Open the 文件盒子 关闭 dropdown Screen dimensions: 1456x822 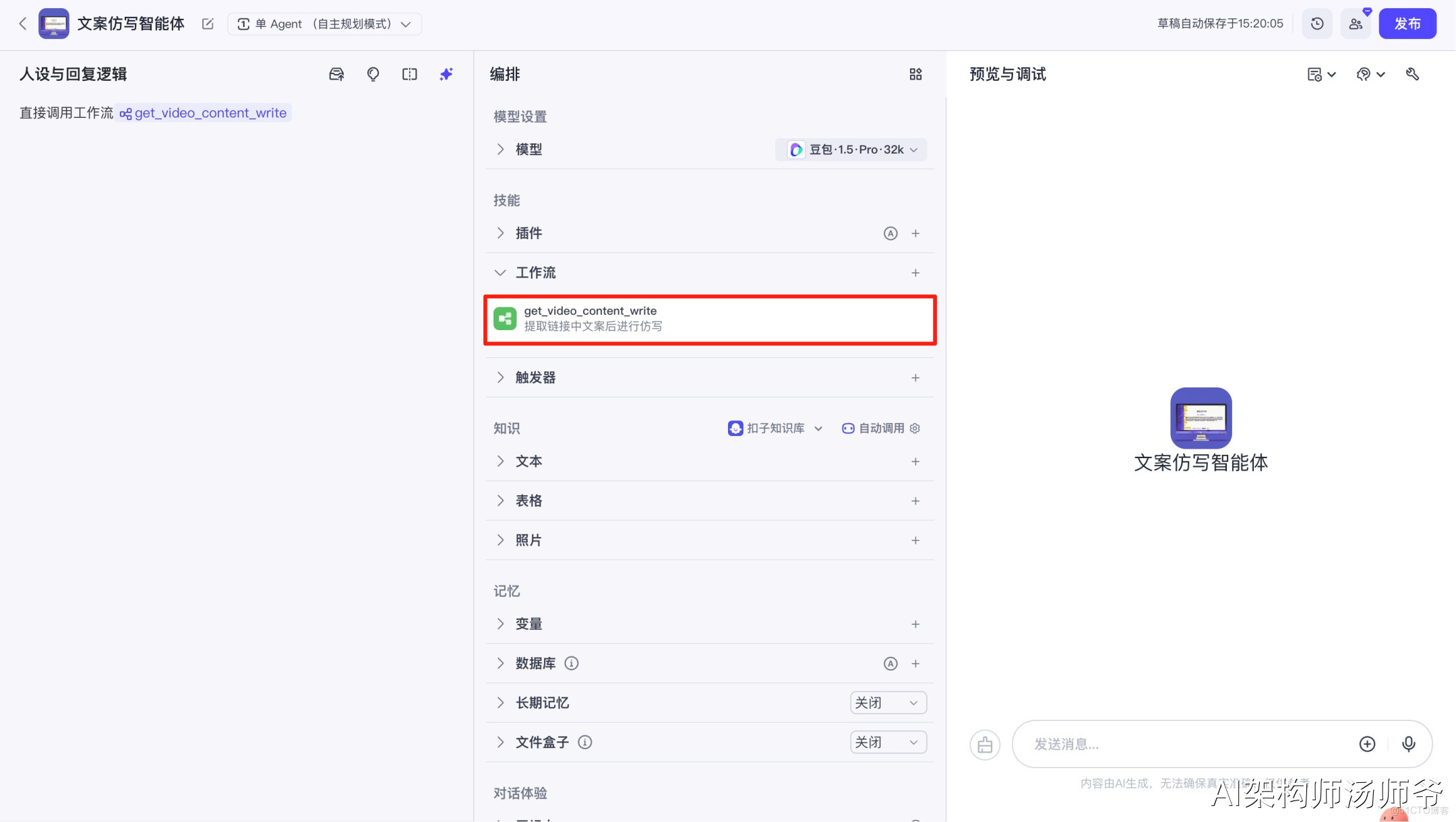[888, 742]
